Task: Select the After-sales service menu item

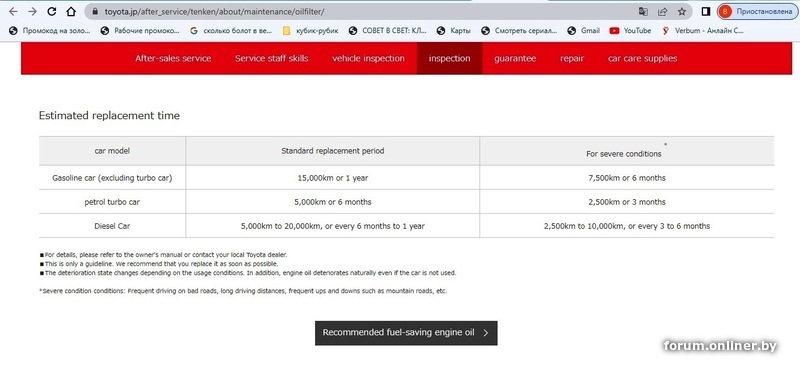Action: click(x=173, y=58)
